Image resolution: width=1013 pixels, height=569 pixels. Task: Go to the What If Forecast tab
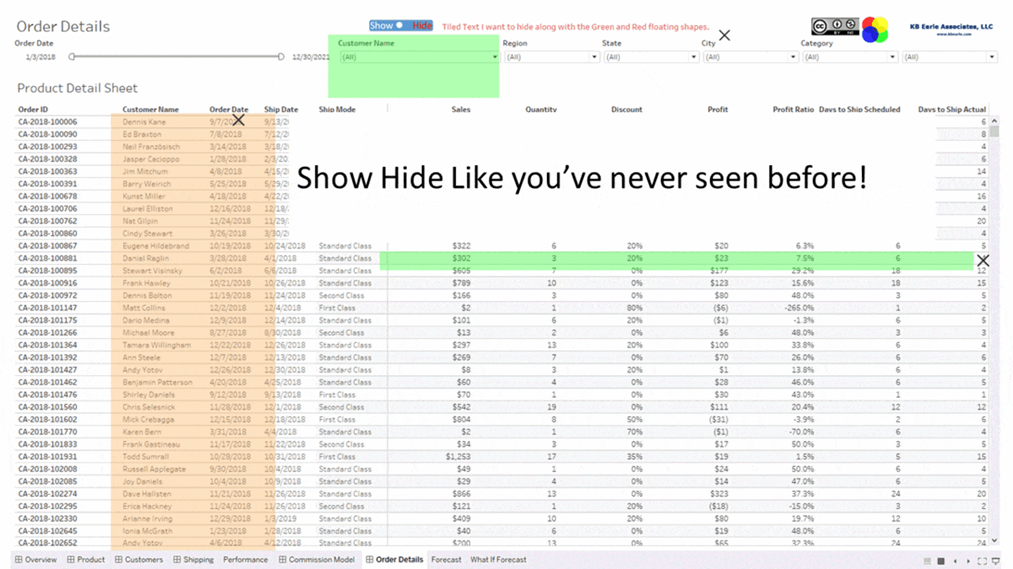coord(498,560)
